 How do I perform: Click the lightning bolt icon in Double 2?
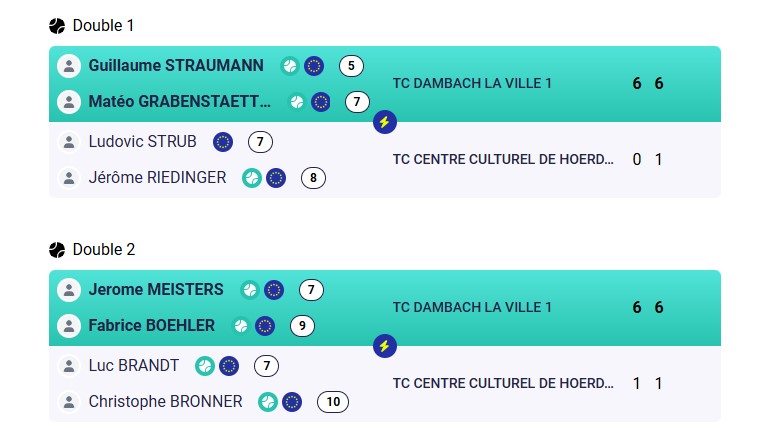(x=384, y=346)
